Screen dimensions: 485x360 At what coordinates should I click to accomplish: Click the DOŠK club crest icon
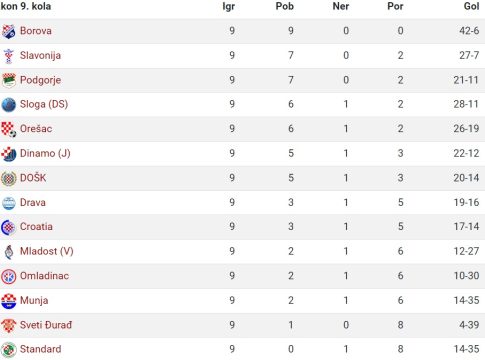(9, 178)
